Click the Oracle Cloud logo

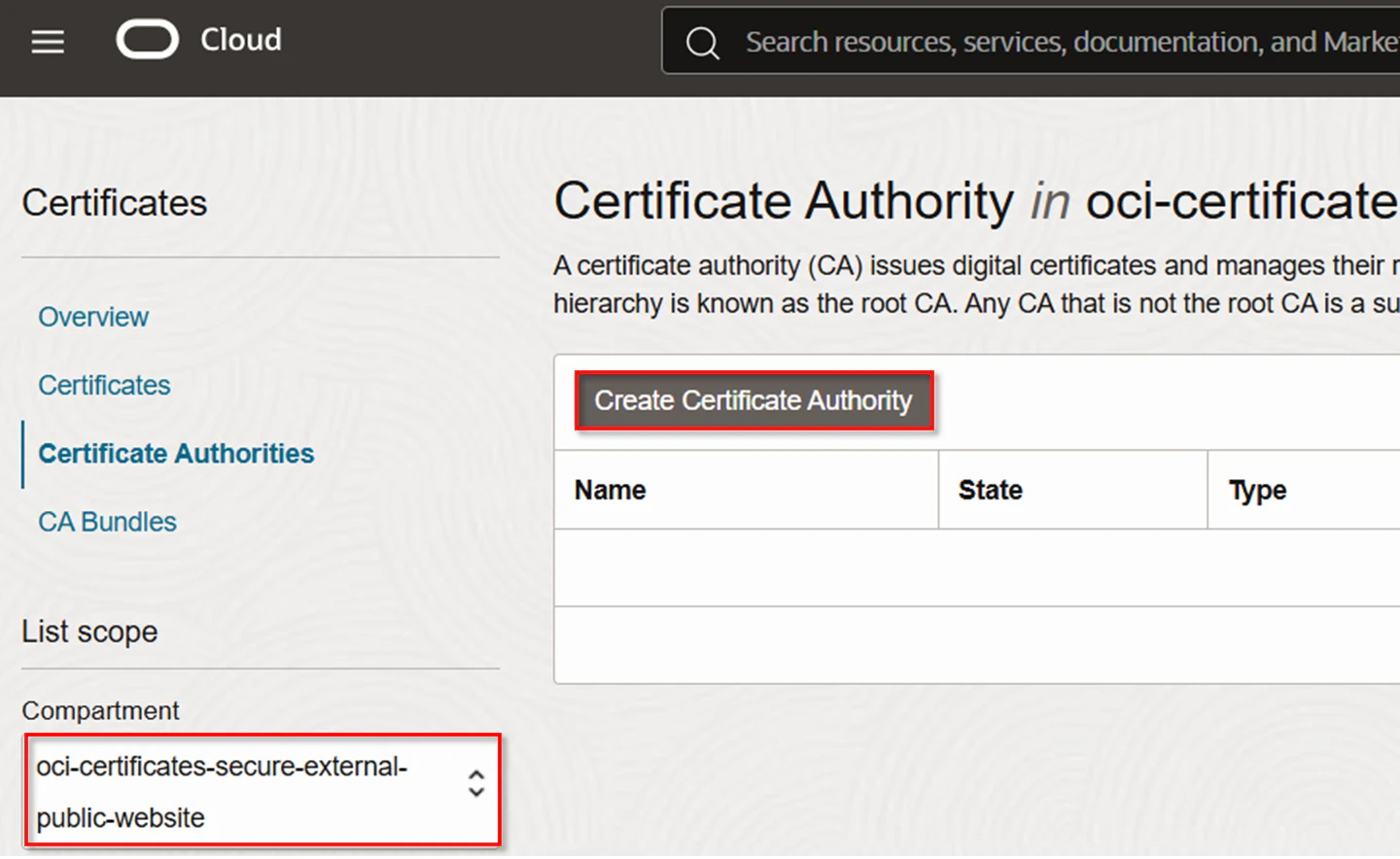tap(148, 40)
